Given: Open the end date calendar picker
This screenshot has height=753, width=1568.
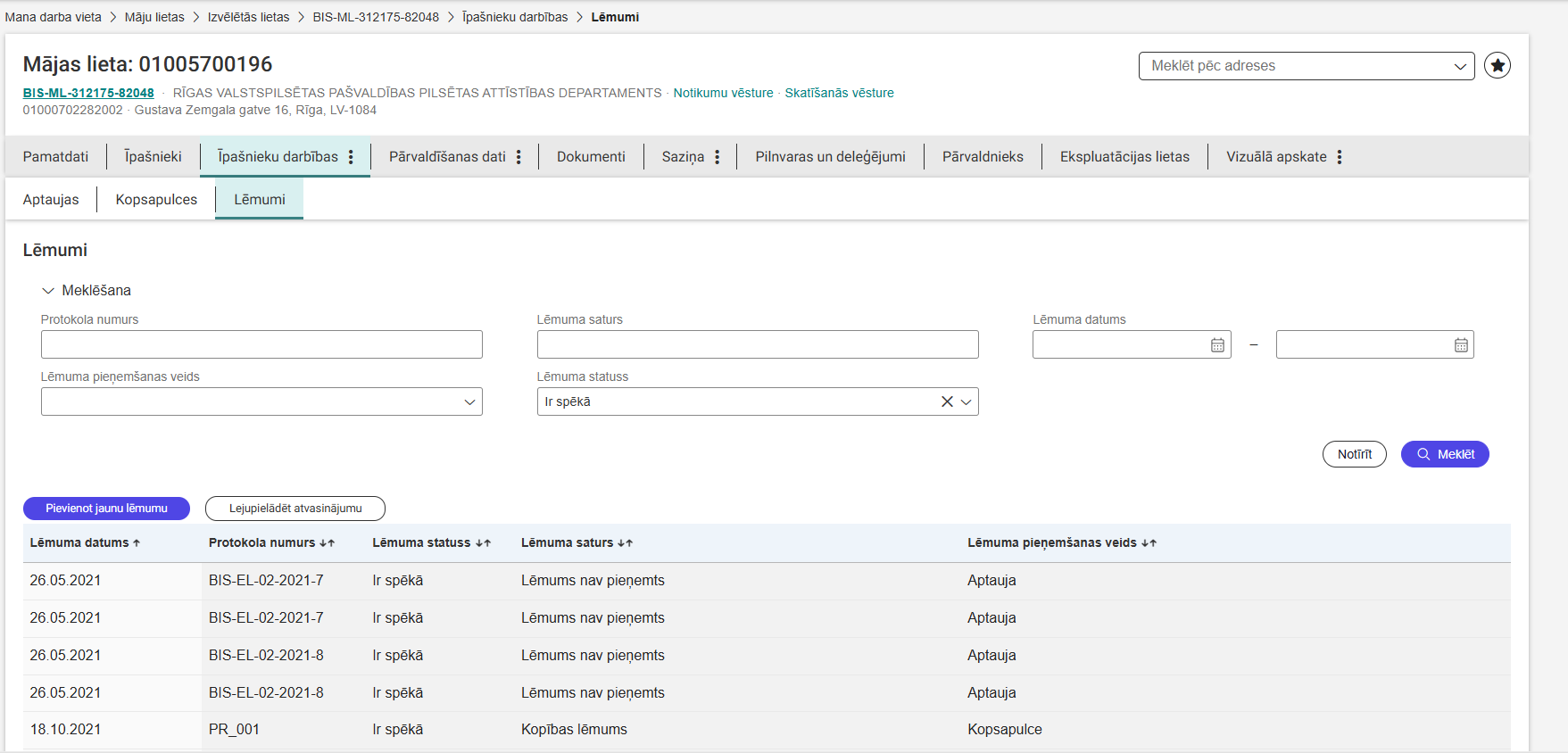Looking at the screenshot, I should (x=1461, y=345).
